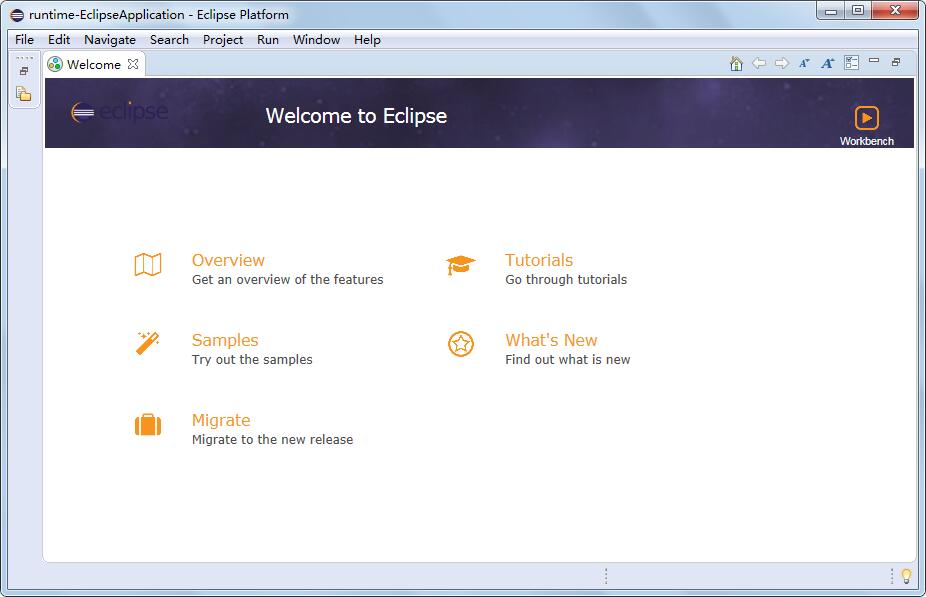The width and height of the screenshot is (926, 597).
Task: Click the lightbulb tip icon in status bar
Action: pyautogui.click(x=907, y=576)
